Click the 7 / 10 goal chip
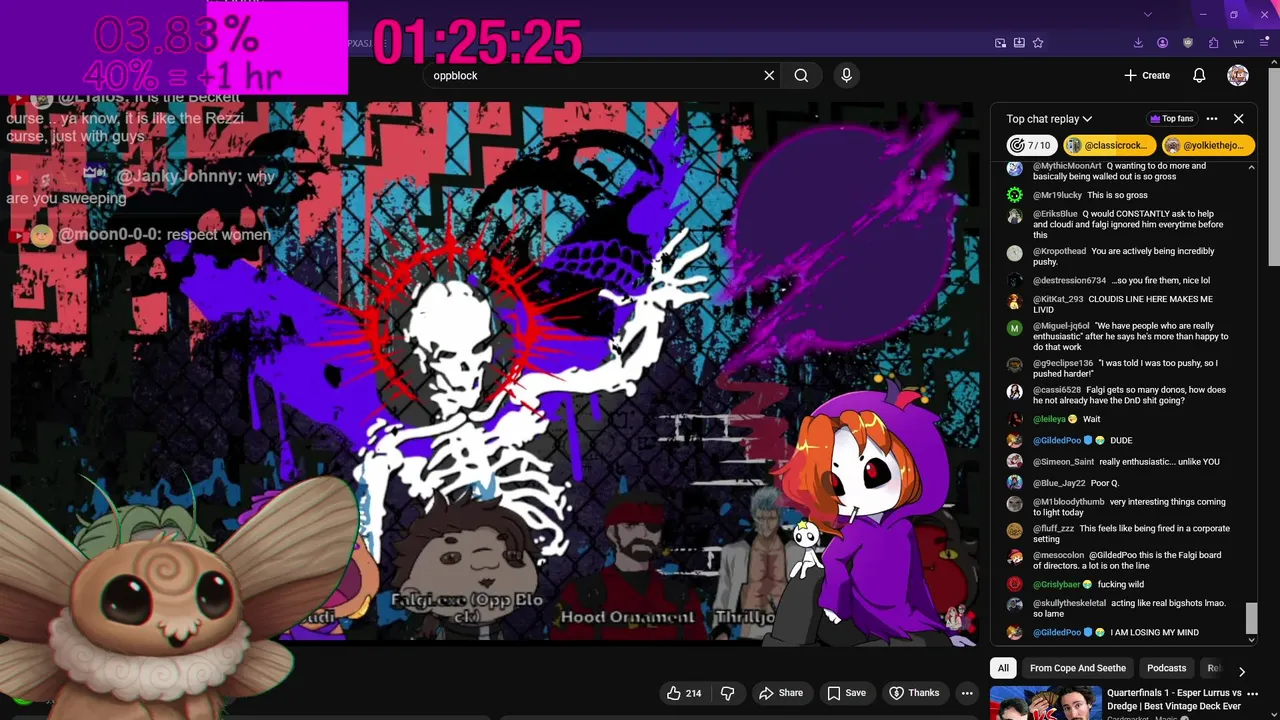The height and width of the screenshot is (720, 1280). (1031, 145)
